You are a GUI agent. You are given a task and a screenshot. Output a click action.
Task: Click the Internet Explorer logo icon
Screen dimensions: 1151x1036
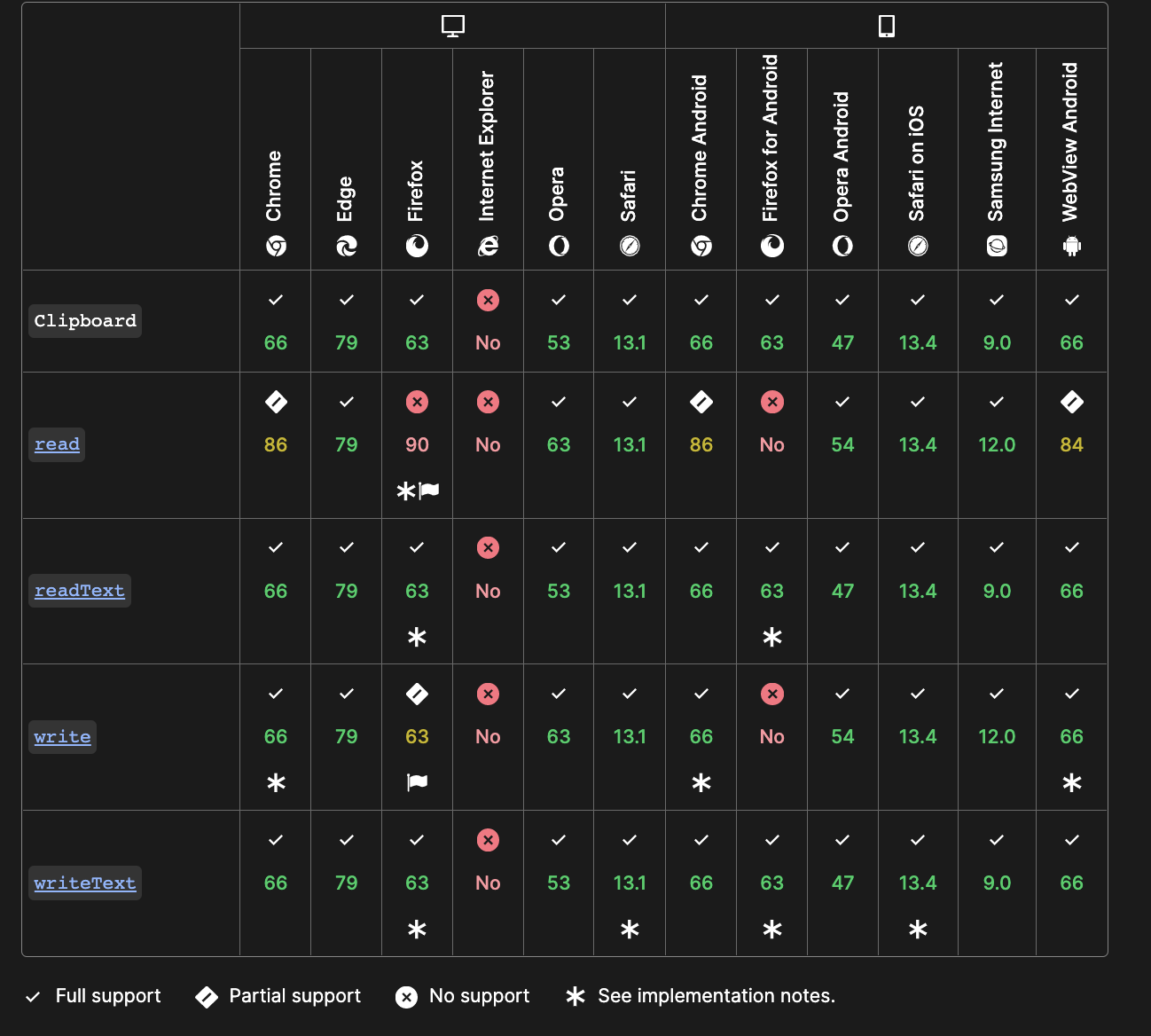[x=488, y=246]
